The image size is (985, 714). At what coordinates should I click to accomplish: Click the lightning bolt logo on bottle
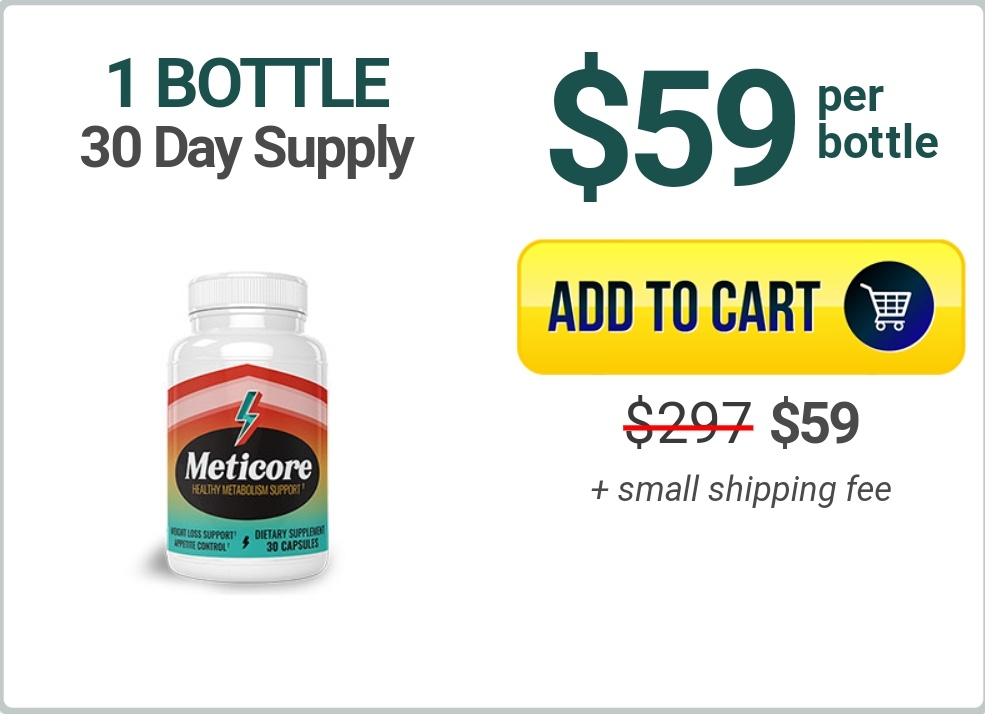tap(248, 417)
